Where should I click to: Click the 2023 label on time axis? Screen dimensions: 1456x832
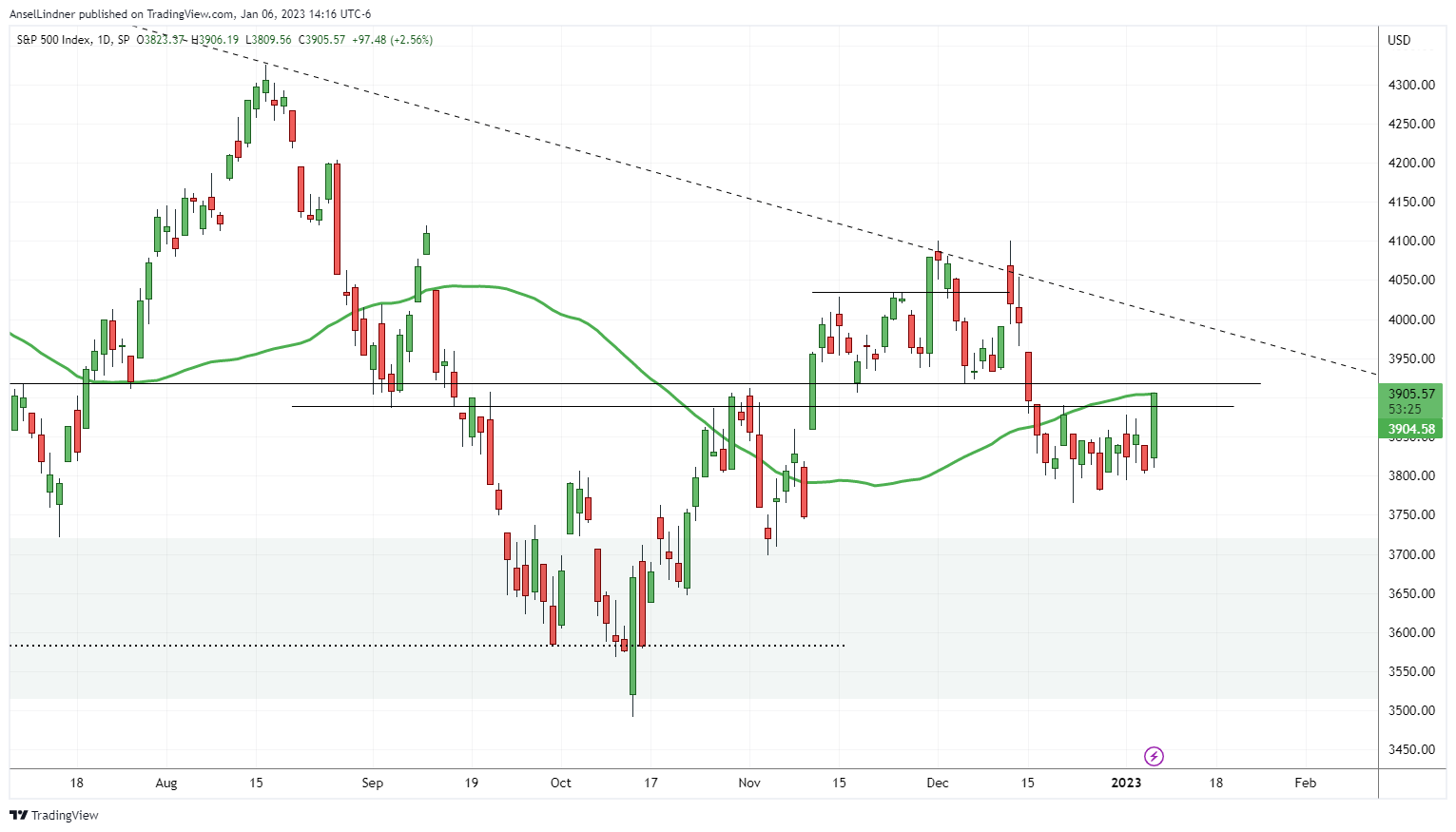1126,783
